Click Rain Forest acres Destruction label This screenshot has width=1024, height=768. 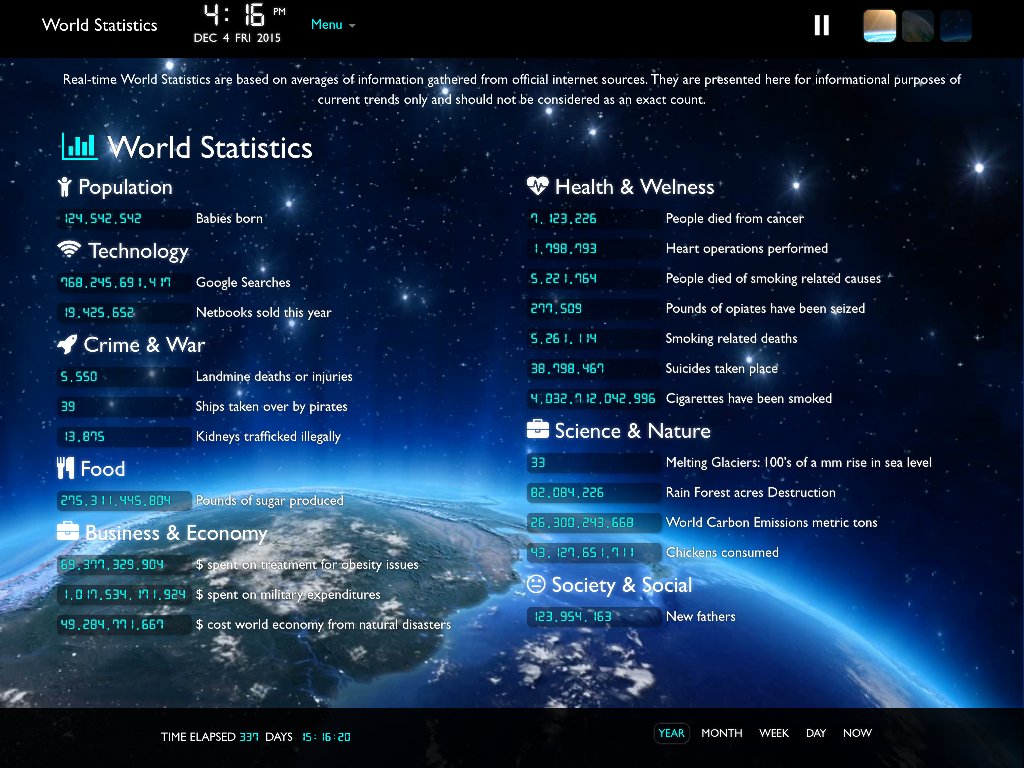(x=750, y=493)
